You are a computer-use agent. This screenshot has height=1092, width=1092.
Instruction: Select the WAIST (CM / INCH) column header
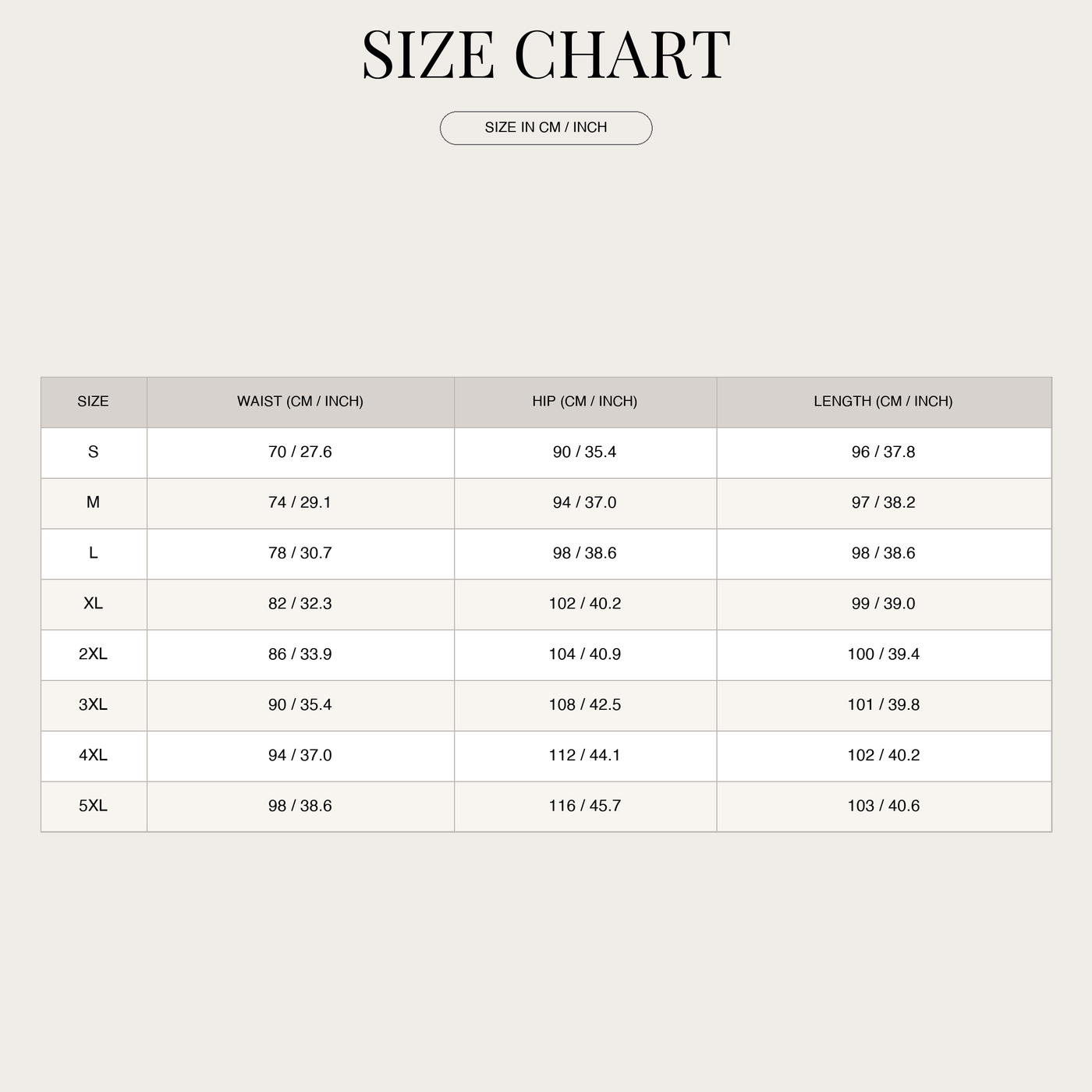coord(300,402)
